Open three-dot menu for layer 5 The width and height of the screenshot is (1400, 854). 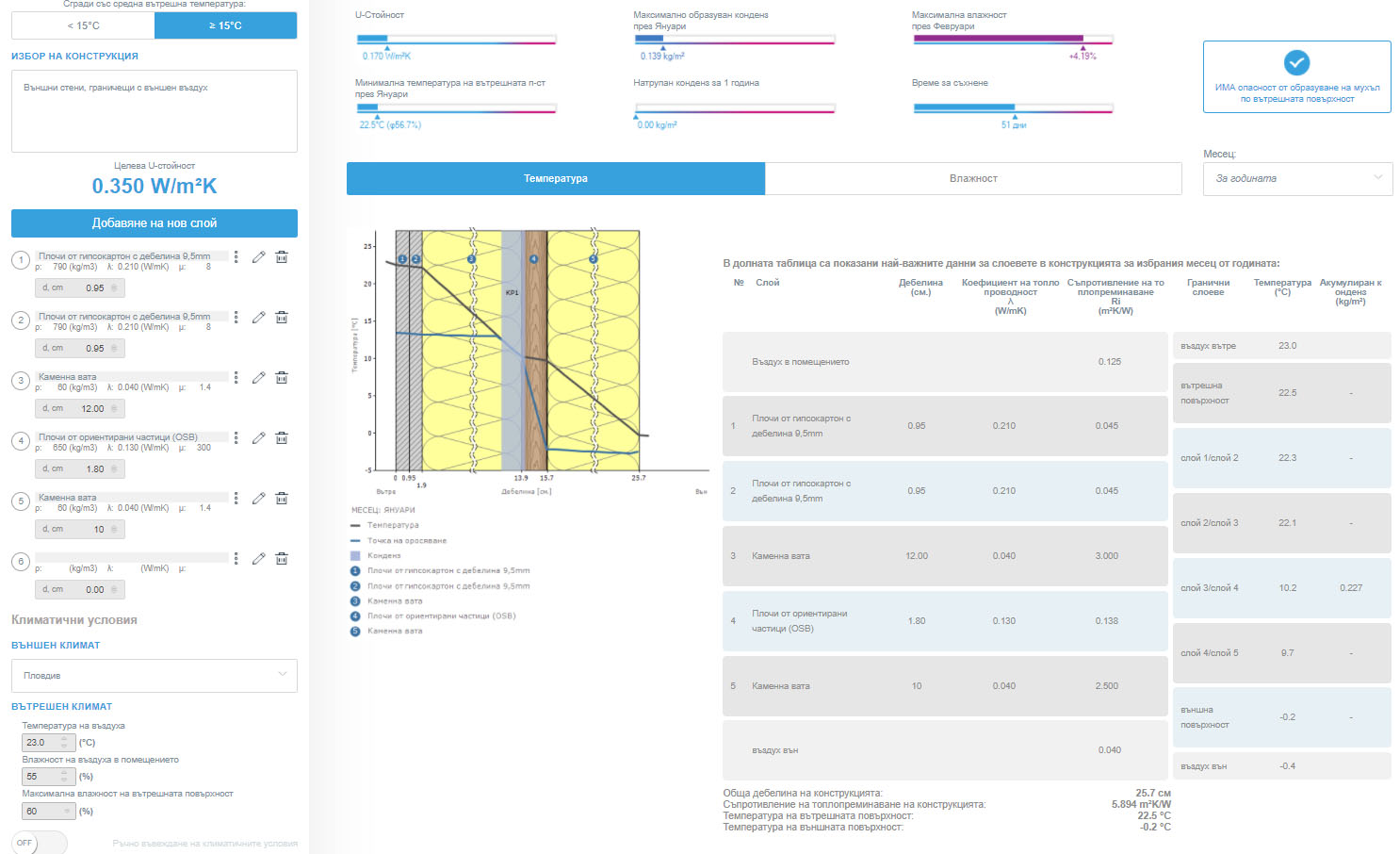(x=236, y=499)
